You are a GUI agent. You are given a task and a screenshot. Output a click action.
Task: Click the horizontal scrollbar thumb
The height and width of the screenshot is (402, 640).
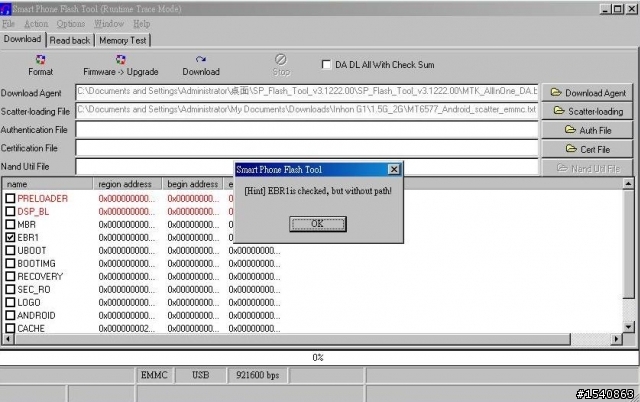(292, 339)
